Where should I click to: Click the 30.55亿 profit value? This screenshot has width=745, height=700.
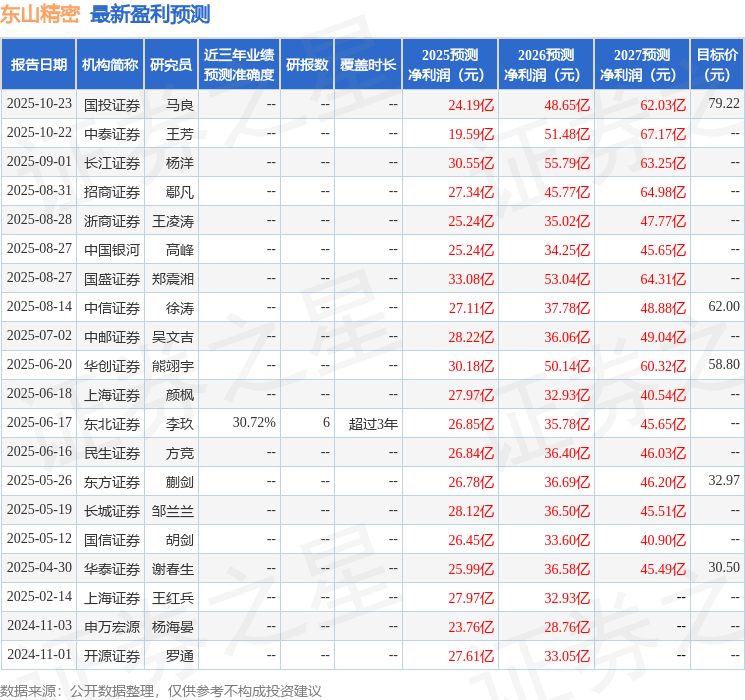pyautogui.click(x=471, y=163)
